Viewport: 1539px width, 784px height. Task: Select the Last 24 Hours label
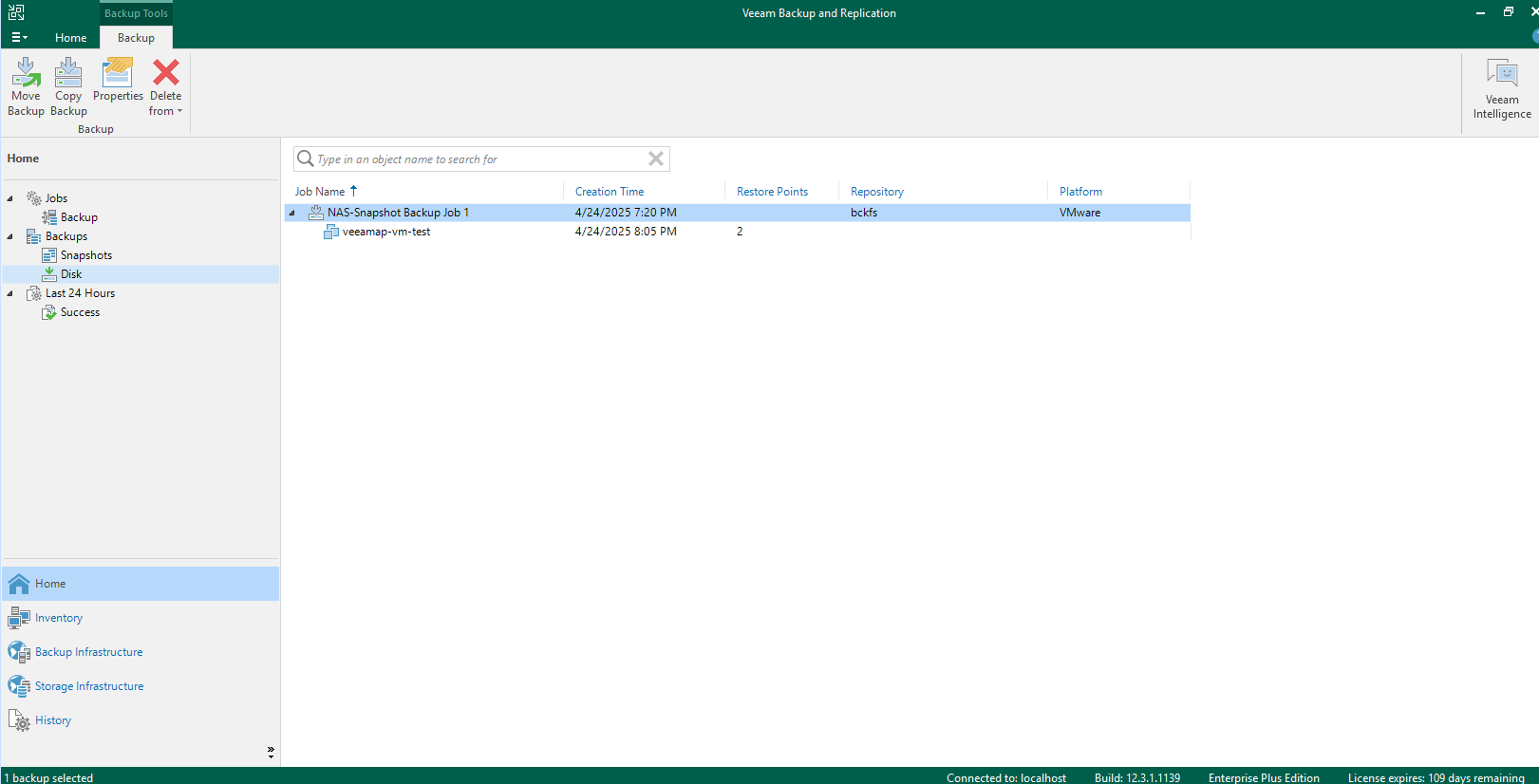(80, 293)
